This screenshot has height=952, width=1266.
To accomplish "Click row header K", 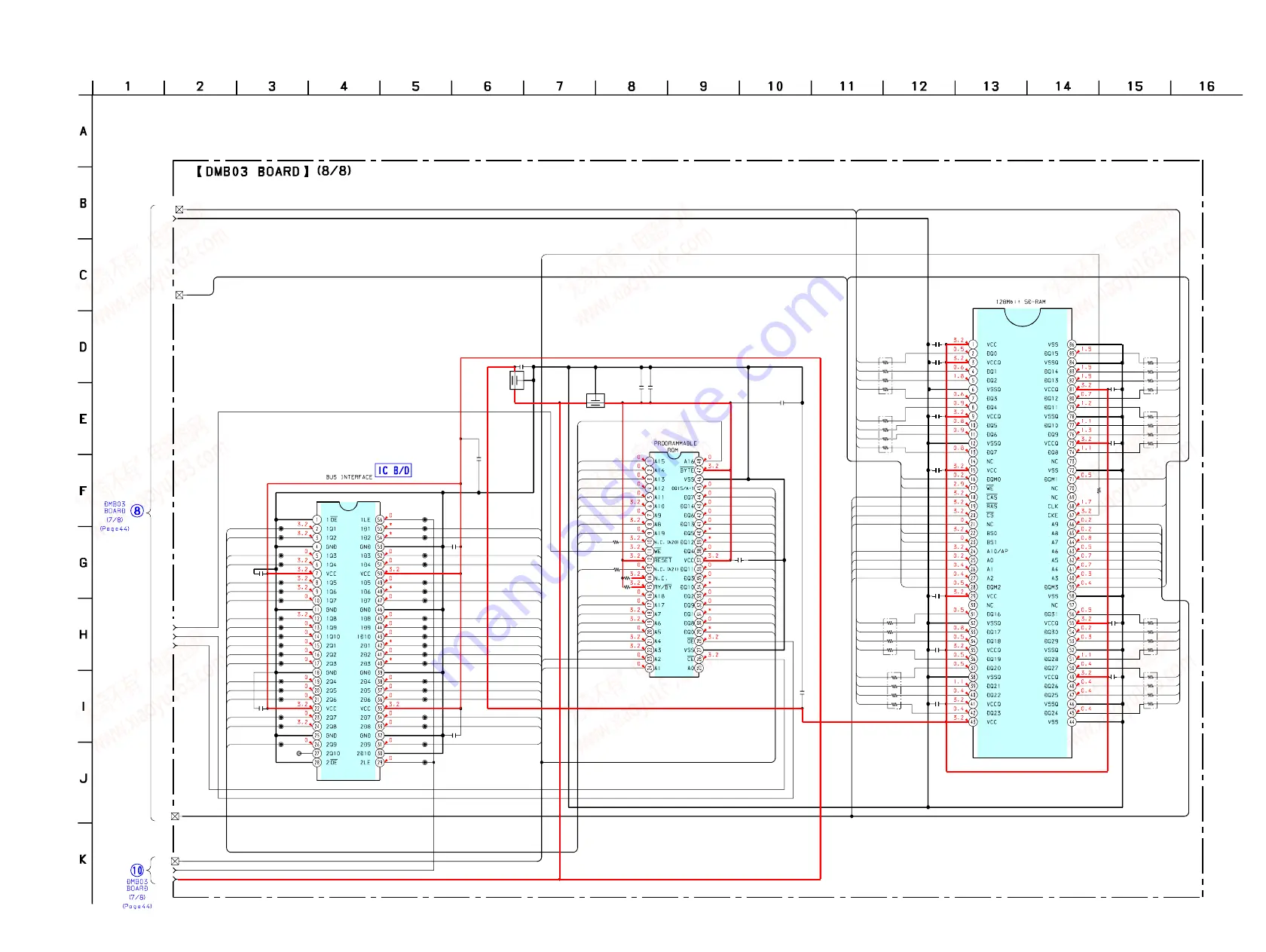I will (84, 859).
